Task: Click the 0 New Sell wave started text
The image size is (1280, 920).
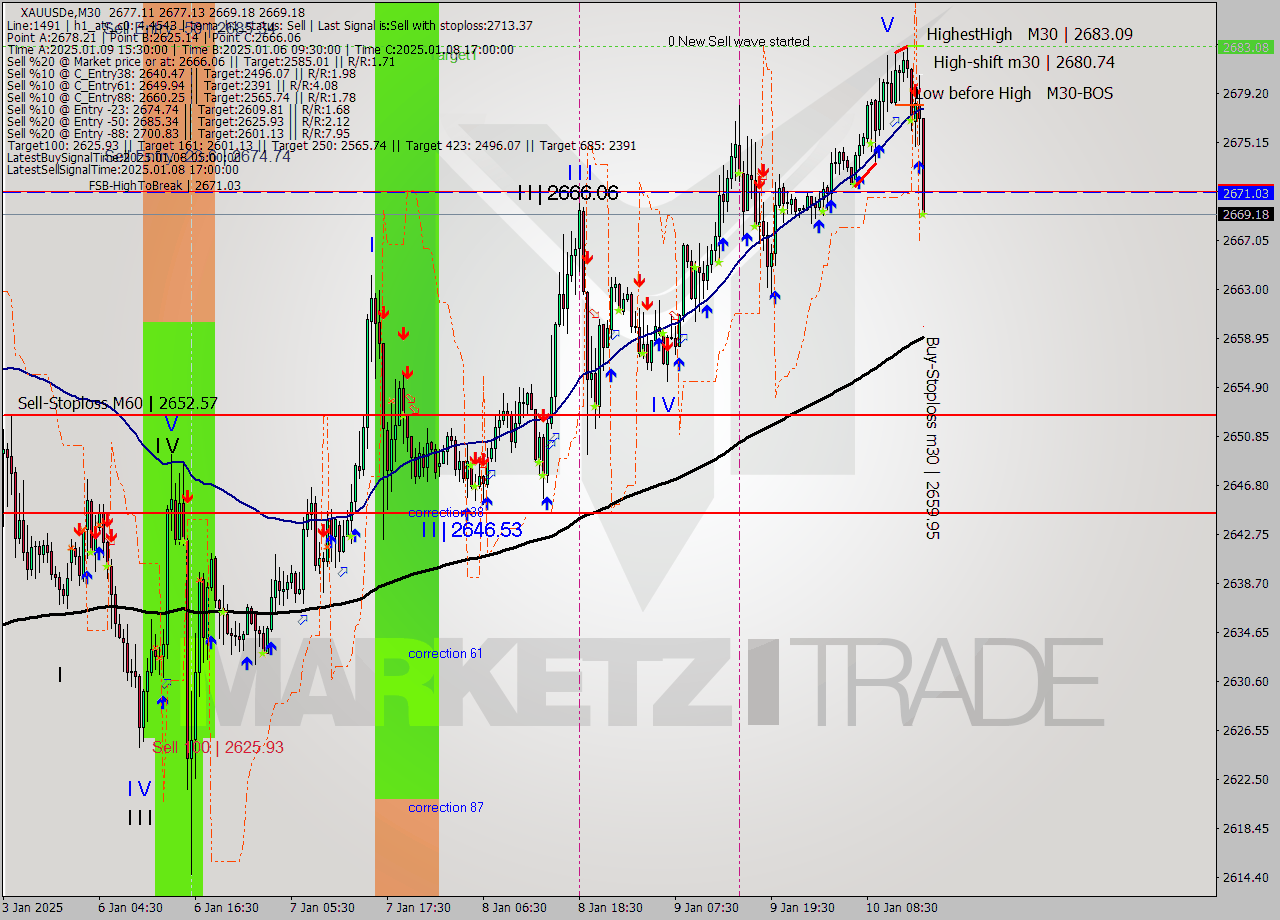Action: tap(739, 41)
